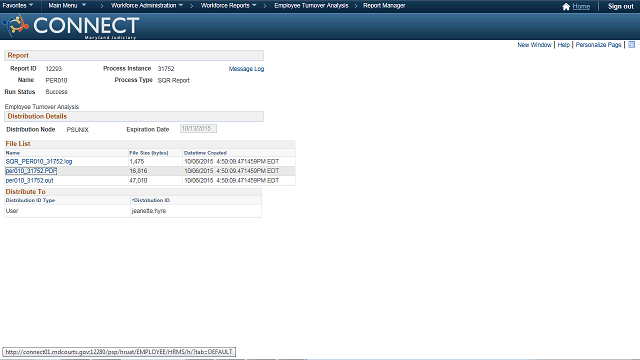Viewport: 640px width, 360px height.
Task: Click the Distribution ID Type column header
Action: tap(30, 200)
